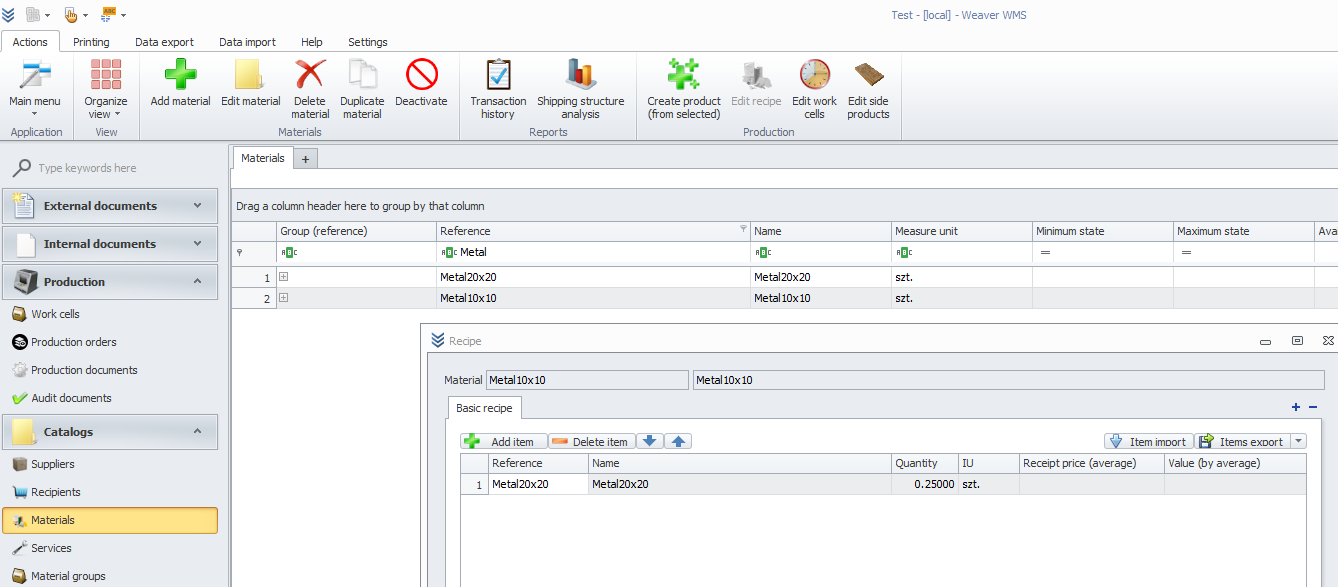Select the Materials document tab
Screen dimensions: 1338x587
263,158
